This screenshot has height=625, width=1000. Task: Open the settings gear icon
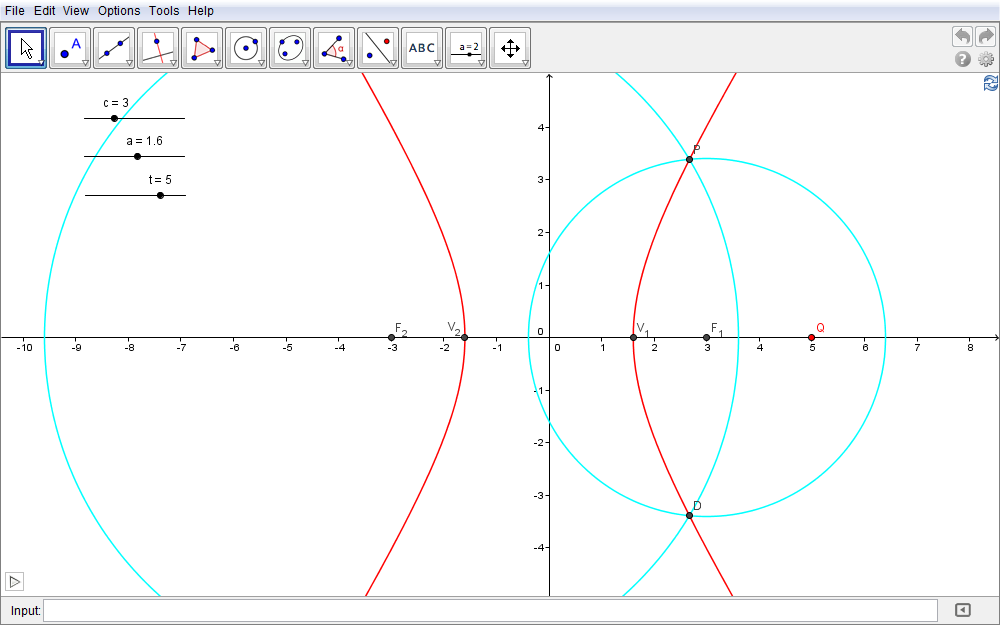point(986,60)
